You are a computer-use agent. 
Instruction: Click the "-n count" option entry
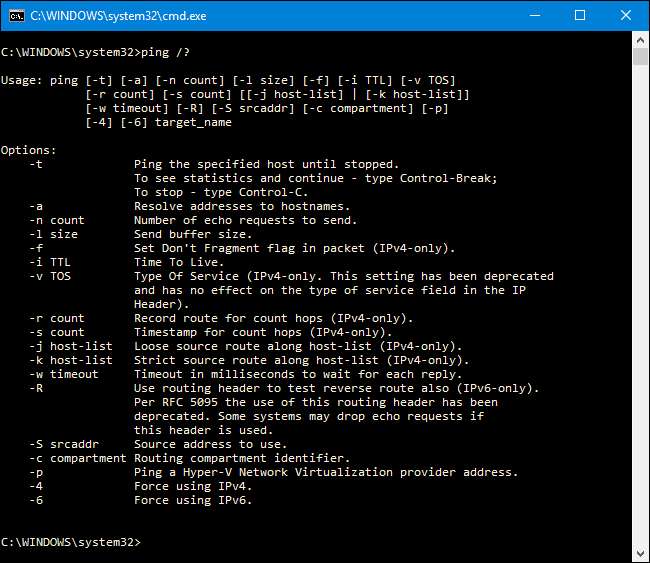pyautogui.click(x=57, y=220)
